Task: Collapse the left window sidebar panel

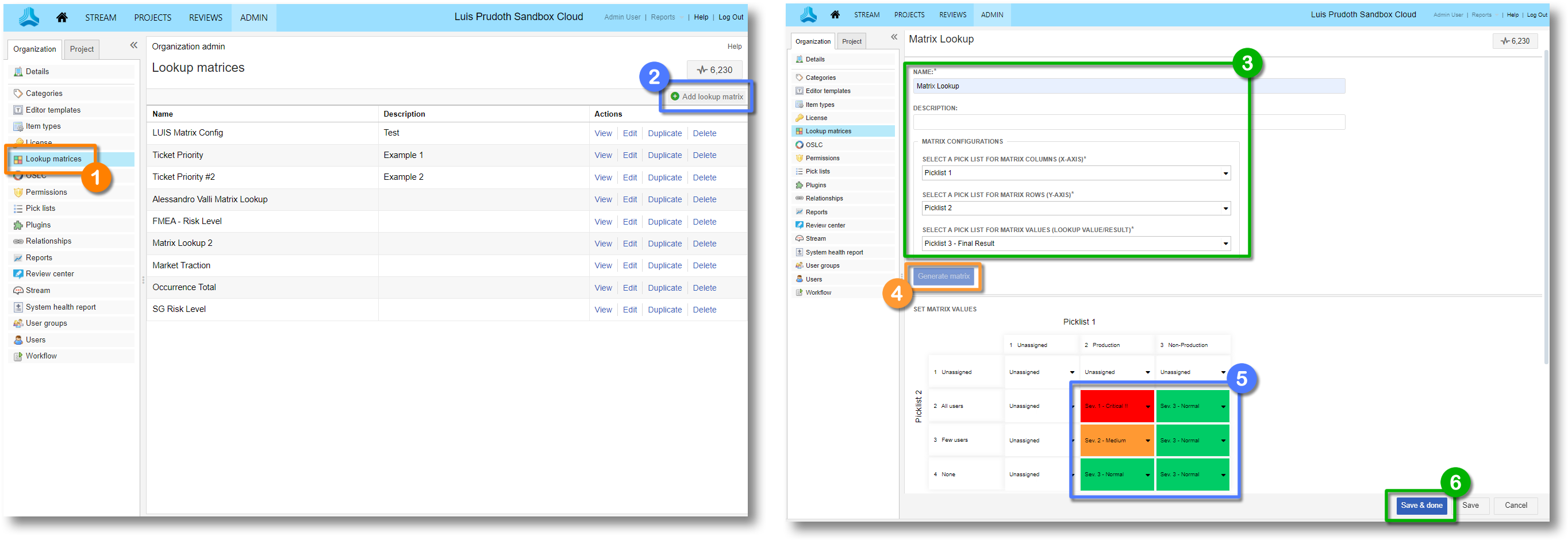Action: (133, 45)
